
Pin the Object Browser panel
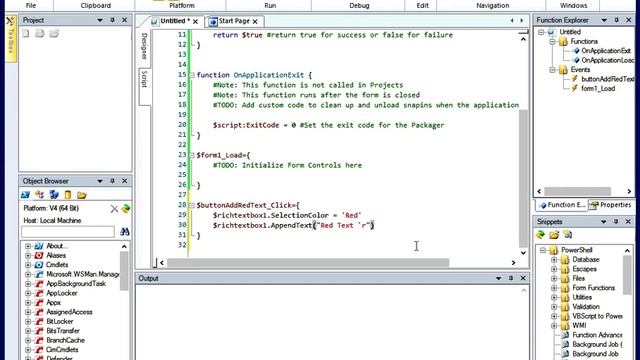(112, 181)
